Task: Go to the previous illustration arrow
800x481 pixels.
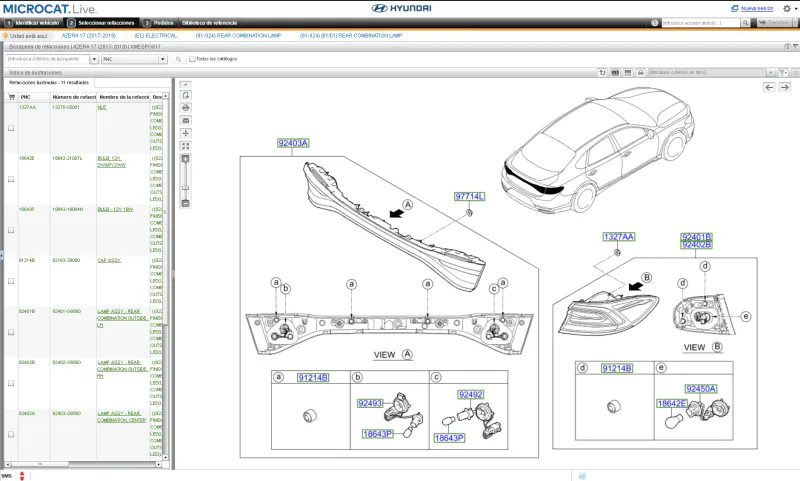Action: point(770,87)
